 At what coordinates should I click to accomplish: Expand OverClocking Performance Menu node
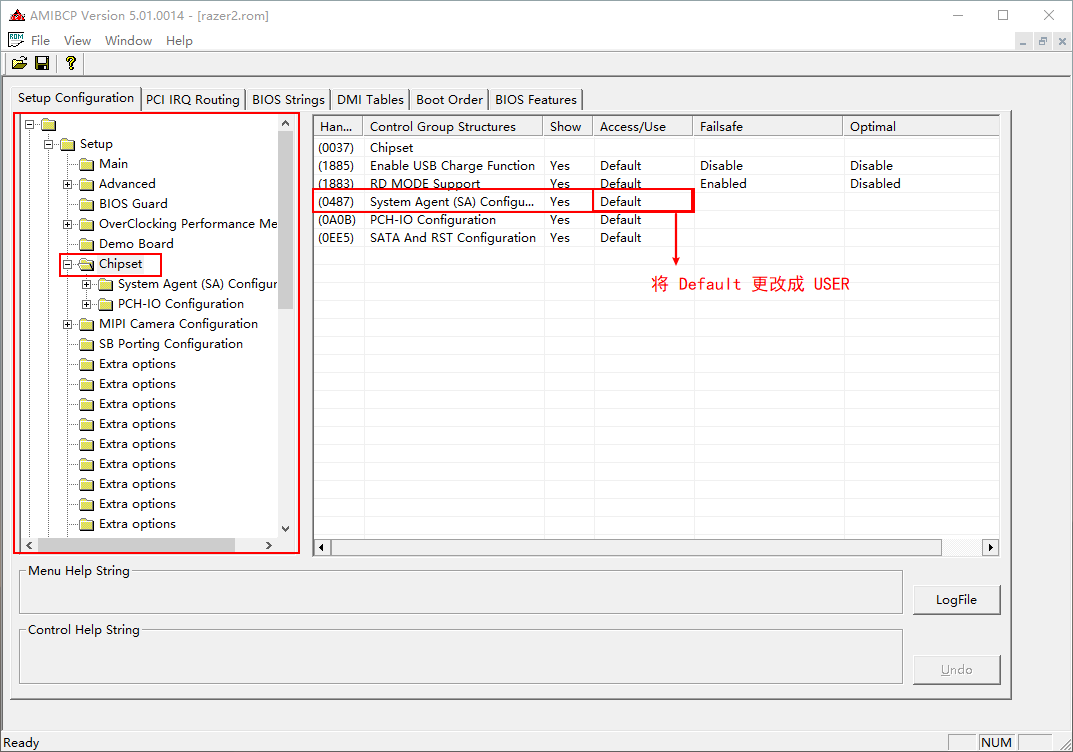tap(68, 224)
